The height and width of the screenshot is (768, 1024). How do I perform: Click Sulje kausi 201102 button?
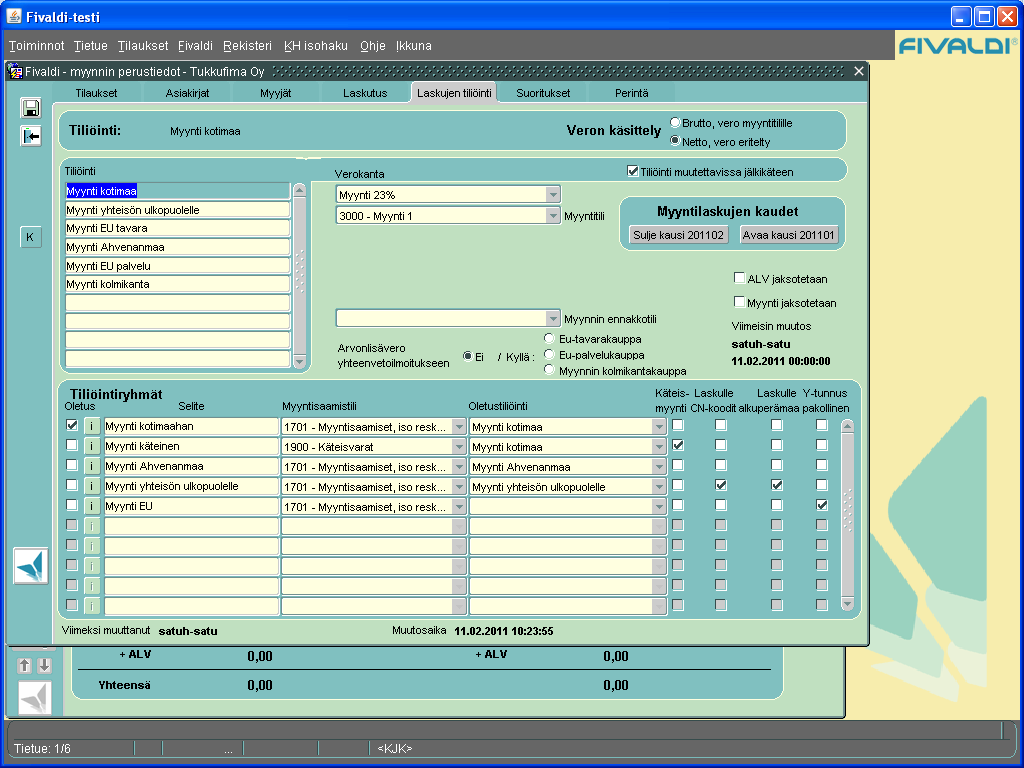click(679, 235)
